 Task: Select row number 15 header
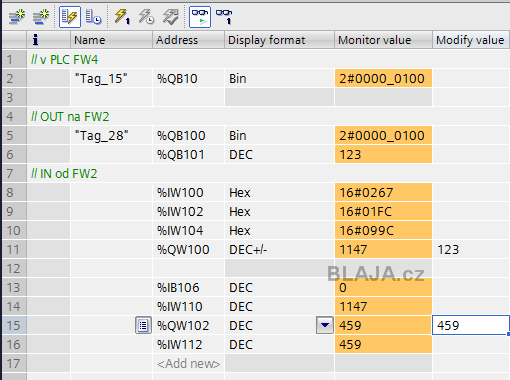coord(14,326)
